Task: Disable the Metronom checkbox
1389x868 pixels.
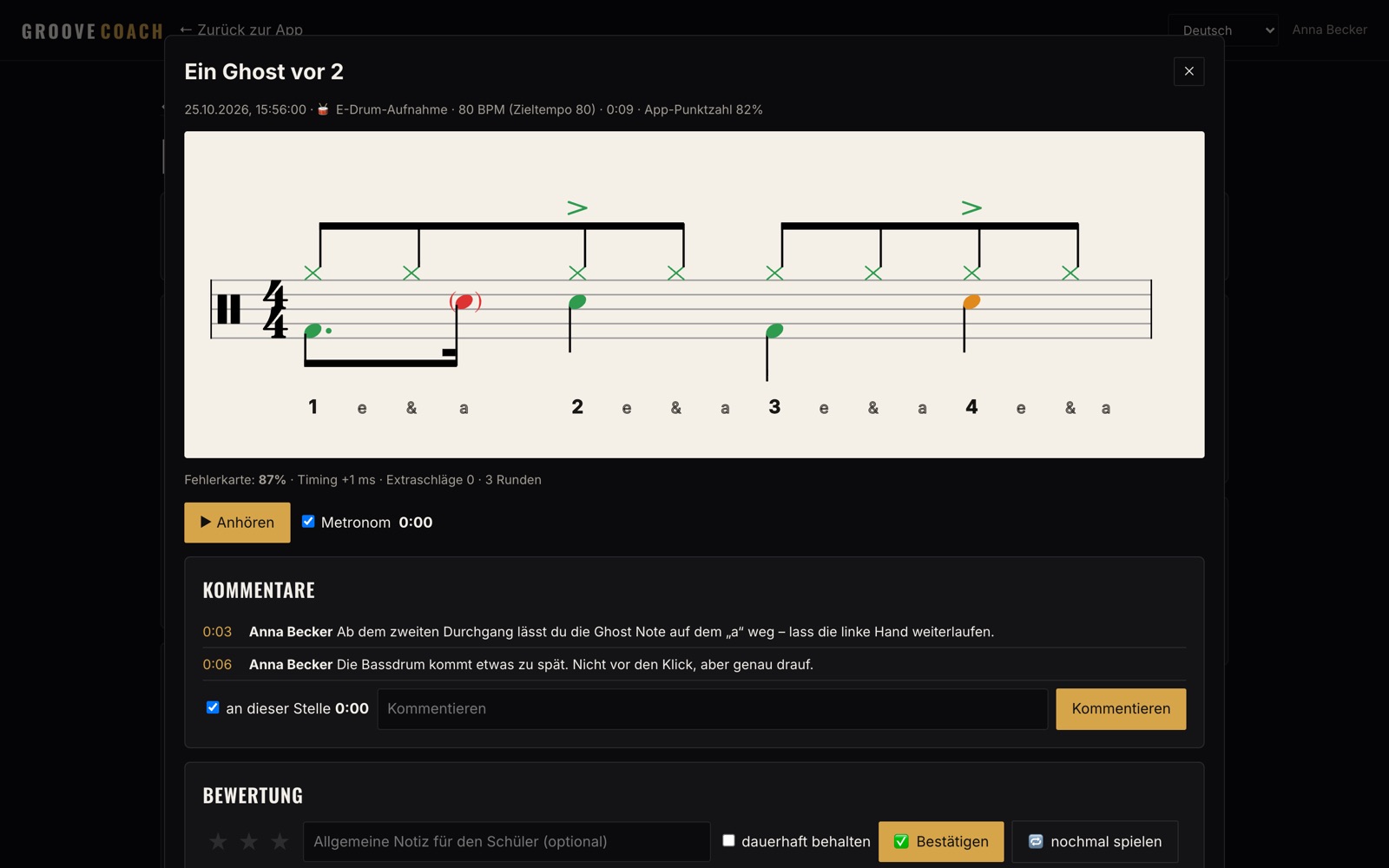Action: [x=308, y=522]
